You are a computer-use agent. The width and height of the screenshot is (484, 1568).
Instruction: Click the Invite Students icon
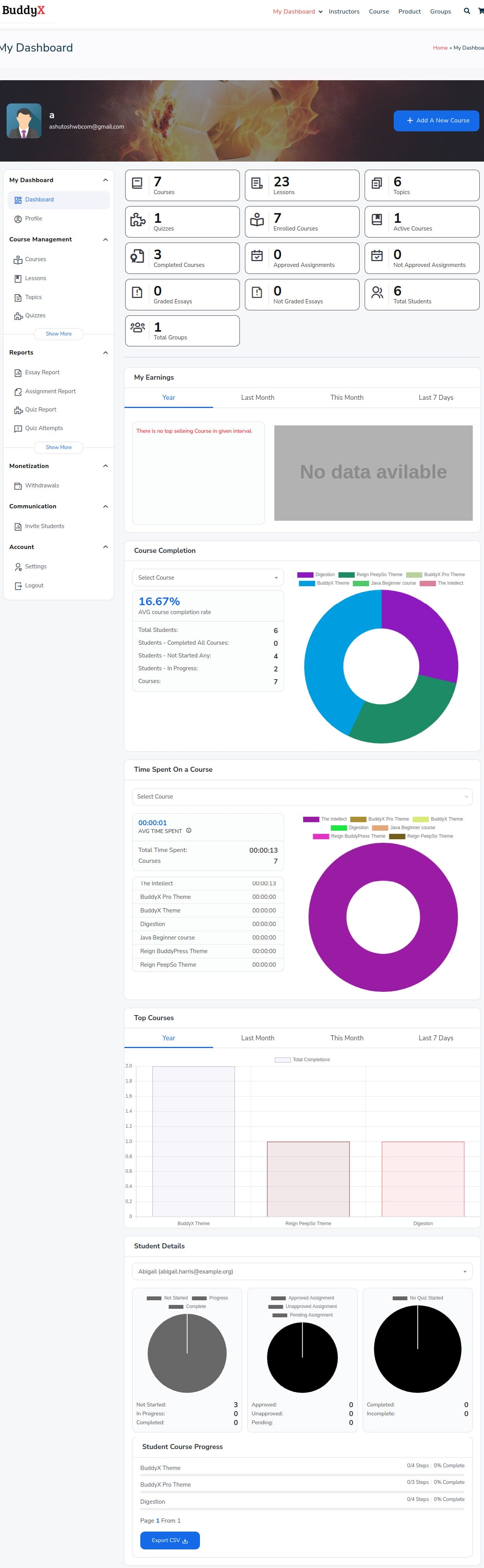click(x=18, y=527)
